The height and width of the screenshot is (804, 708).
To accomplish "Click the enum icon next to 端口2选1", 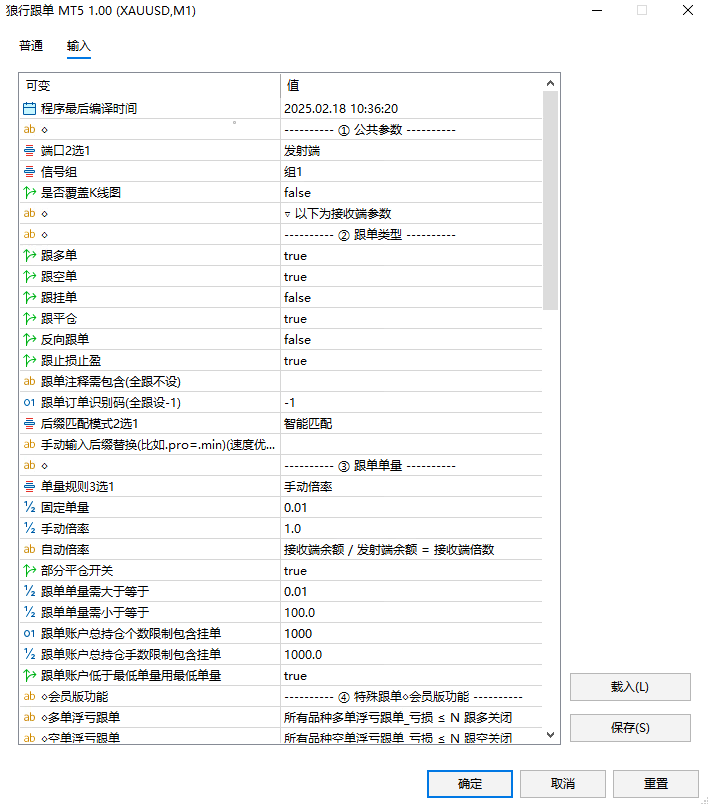I will pos(30,151).
